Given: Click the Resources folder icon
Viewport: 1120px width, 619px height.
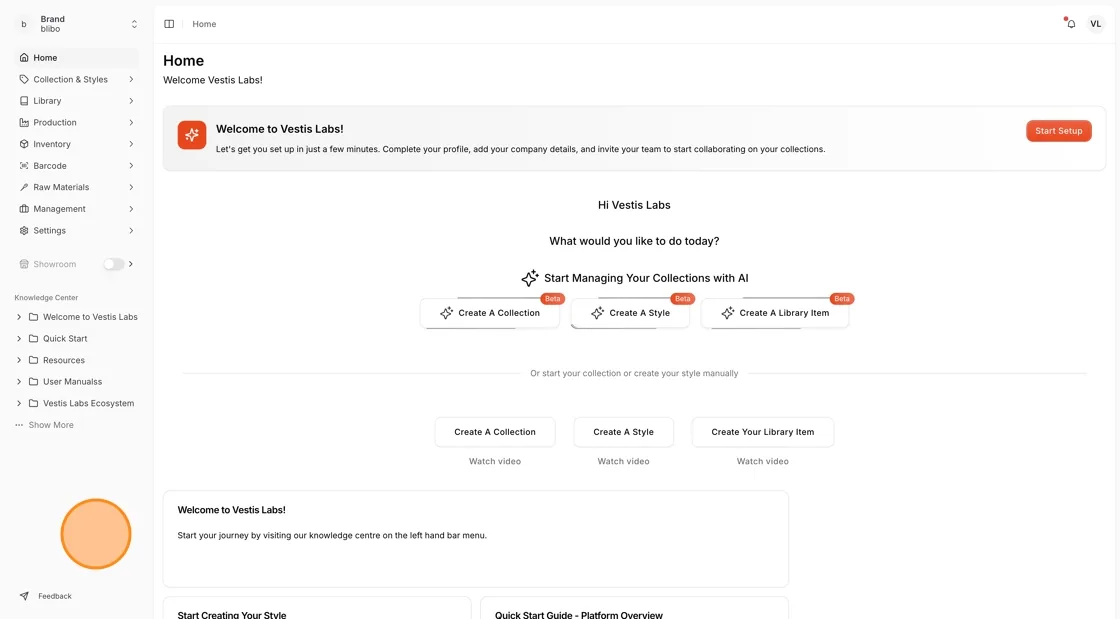Looking at the screenshot, I should [x=34, y=360].
